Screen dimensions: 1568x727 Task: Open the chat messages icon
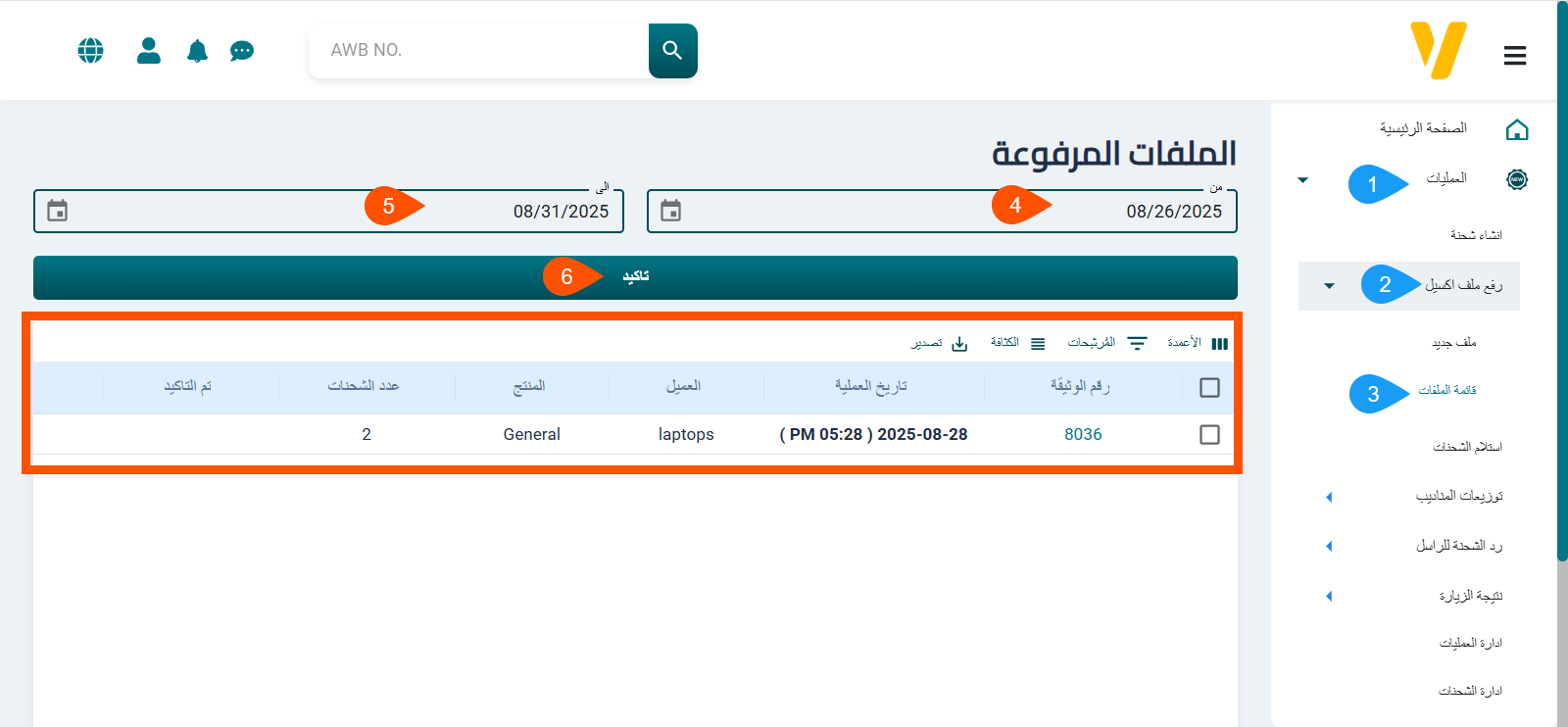tap(242, 51)
